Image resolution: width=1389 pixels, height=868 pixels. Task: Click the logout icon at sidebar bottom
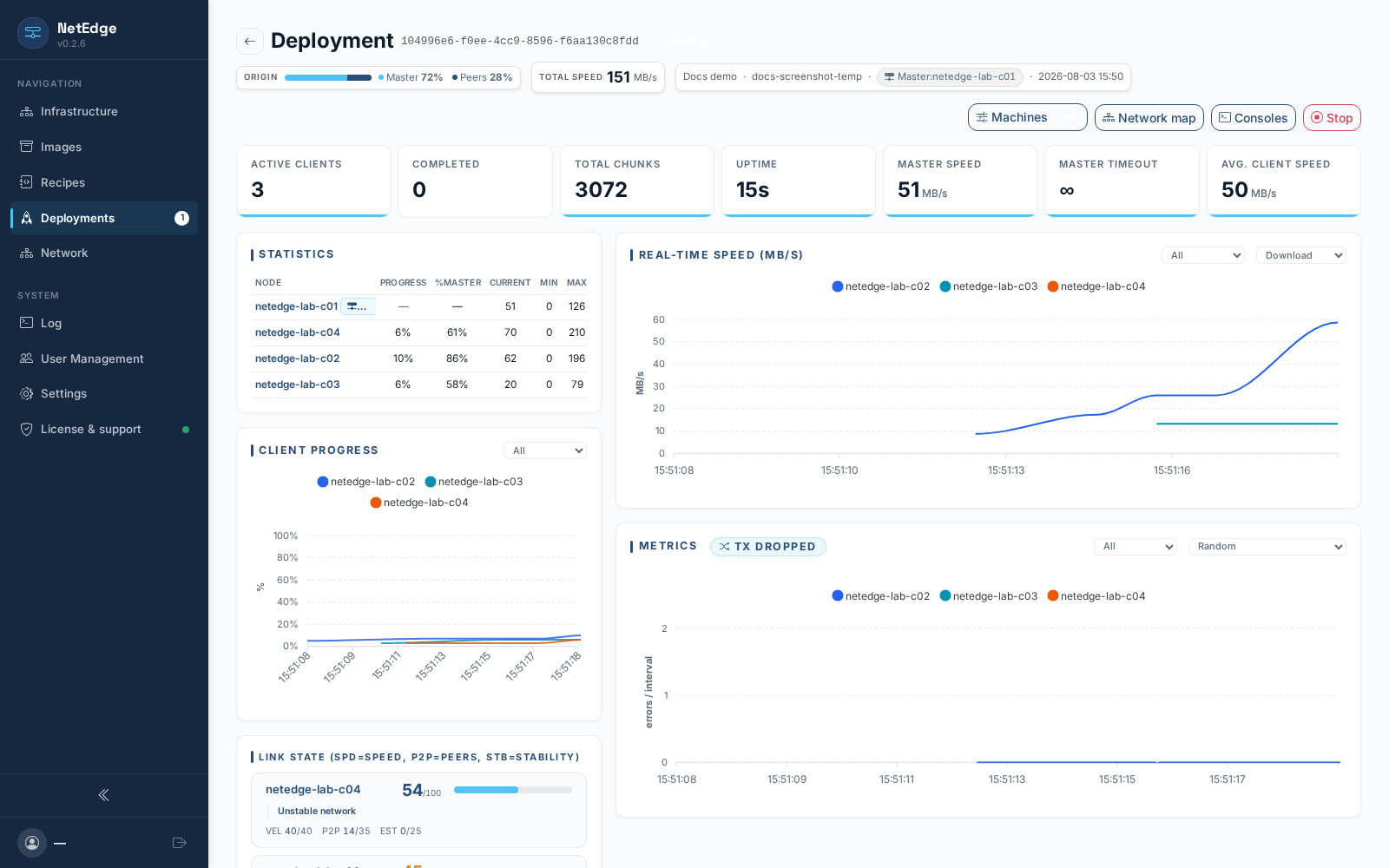coord(180,843)
